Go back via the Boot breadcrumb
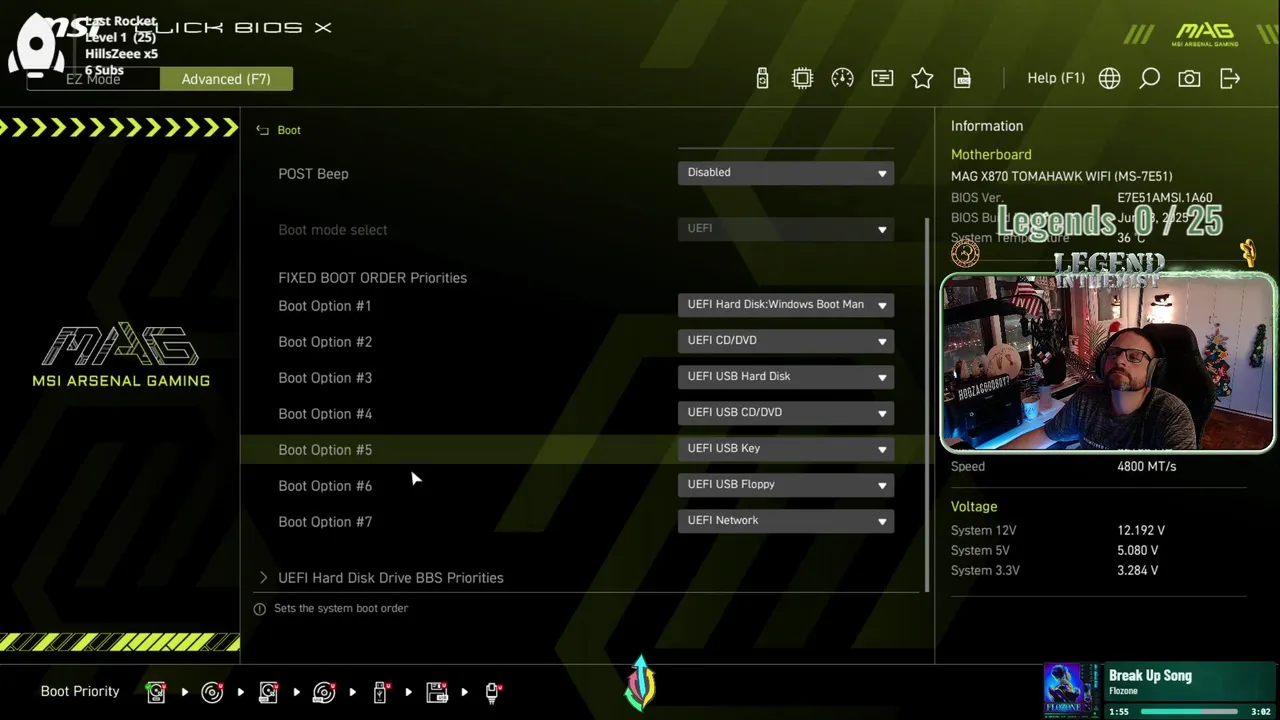The image size is (1280, 720). (289, 130)
